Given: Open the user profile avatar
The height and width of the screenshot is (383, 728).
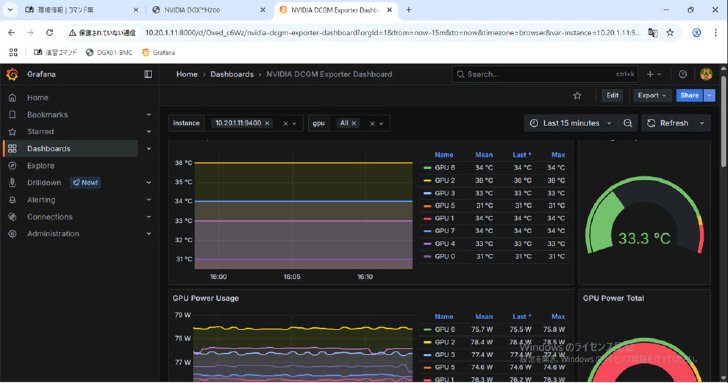Looking at the screenshot, I should pyautogui.click(x=706, y=74).
